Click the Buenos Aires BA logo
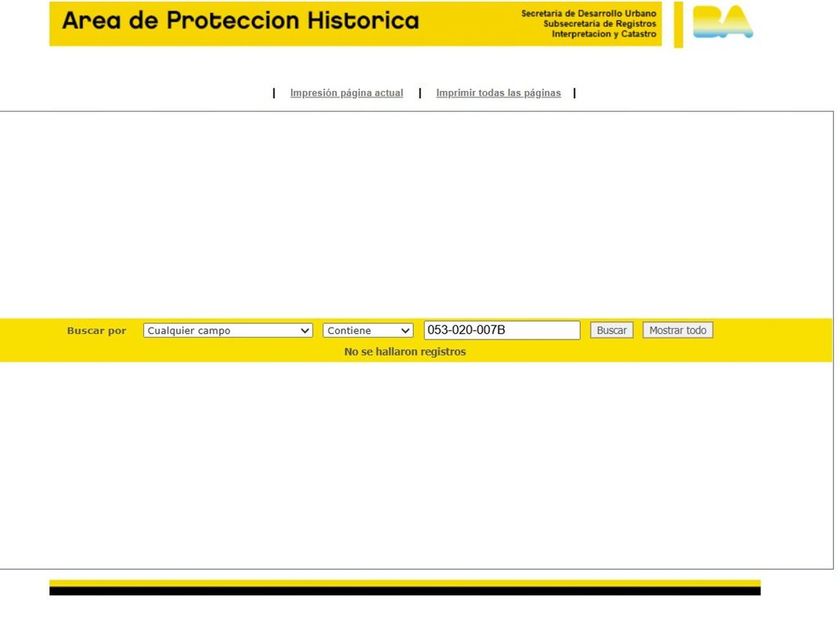Viewport: 840px width, 630px height. coord(723,22)
